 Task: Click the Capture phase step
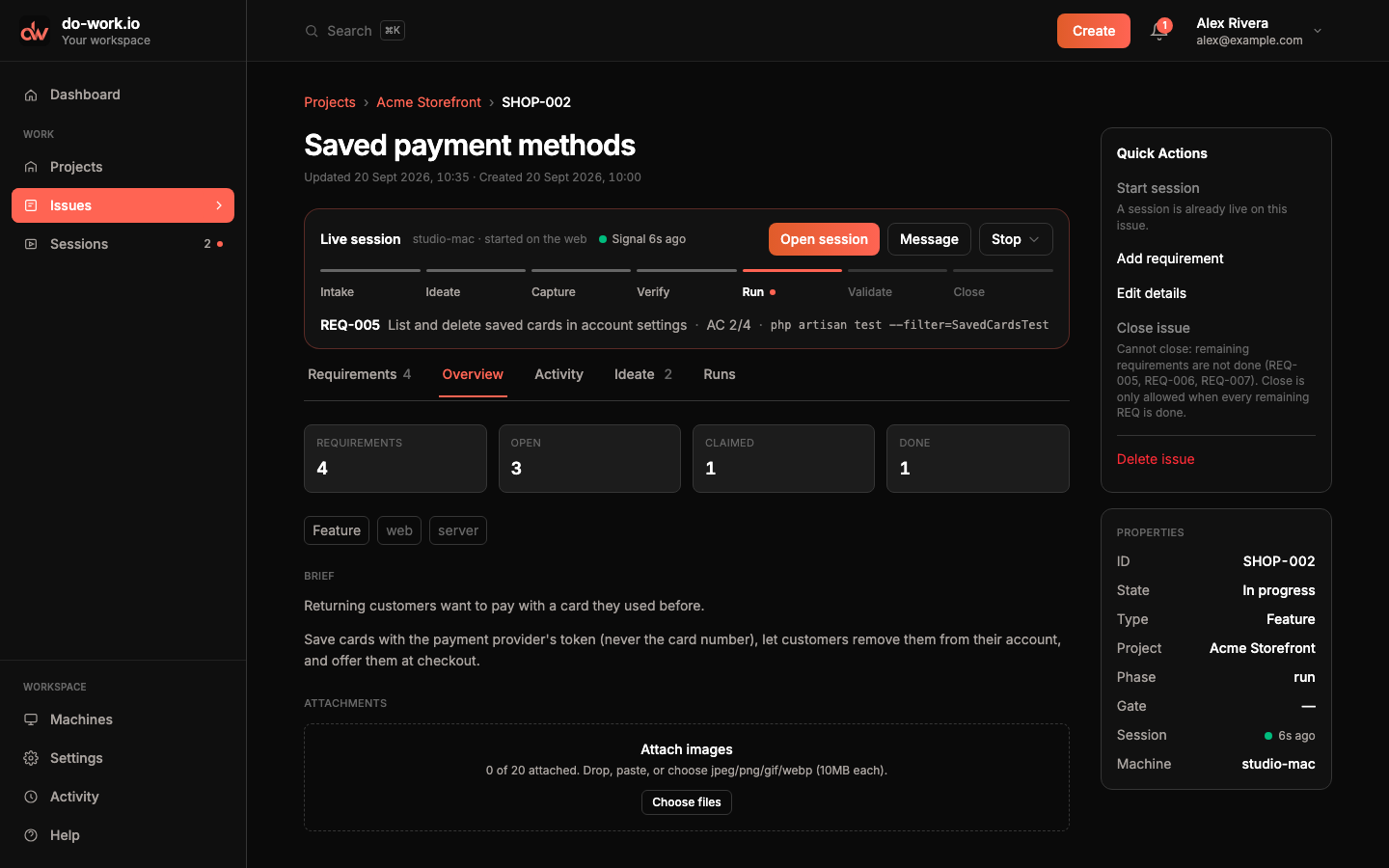click(582, 284)
